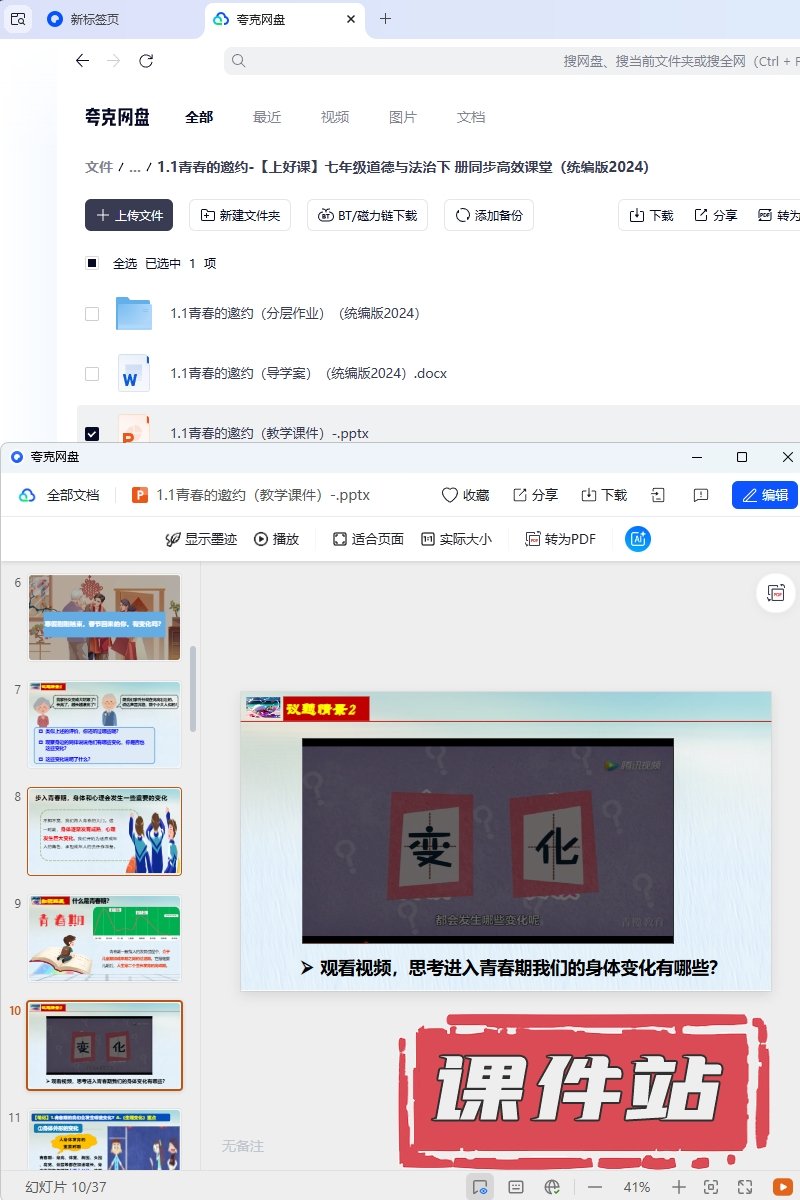Click the fullscreen icon in the status bar

(x=745, y=1186)
